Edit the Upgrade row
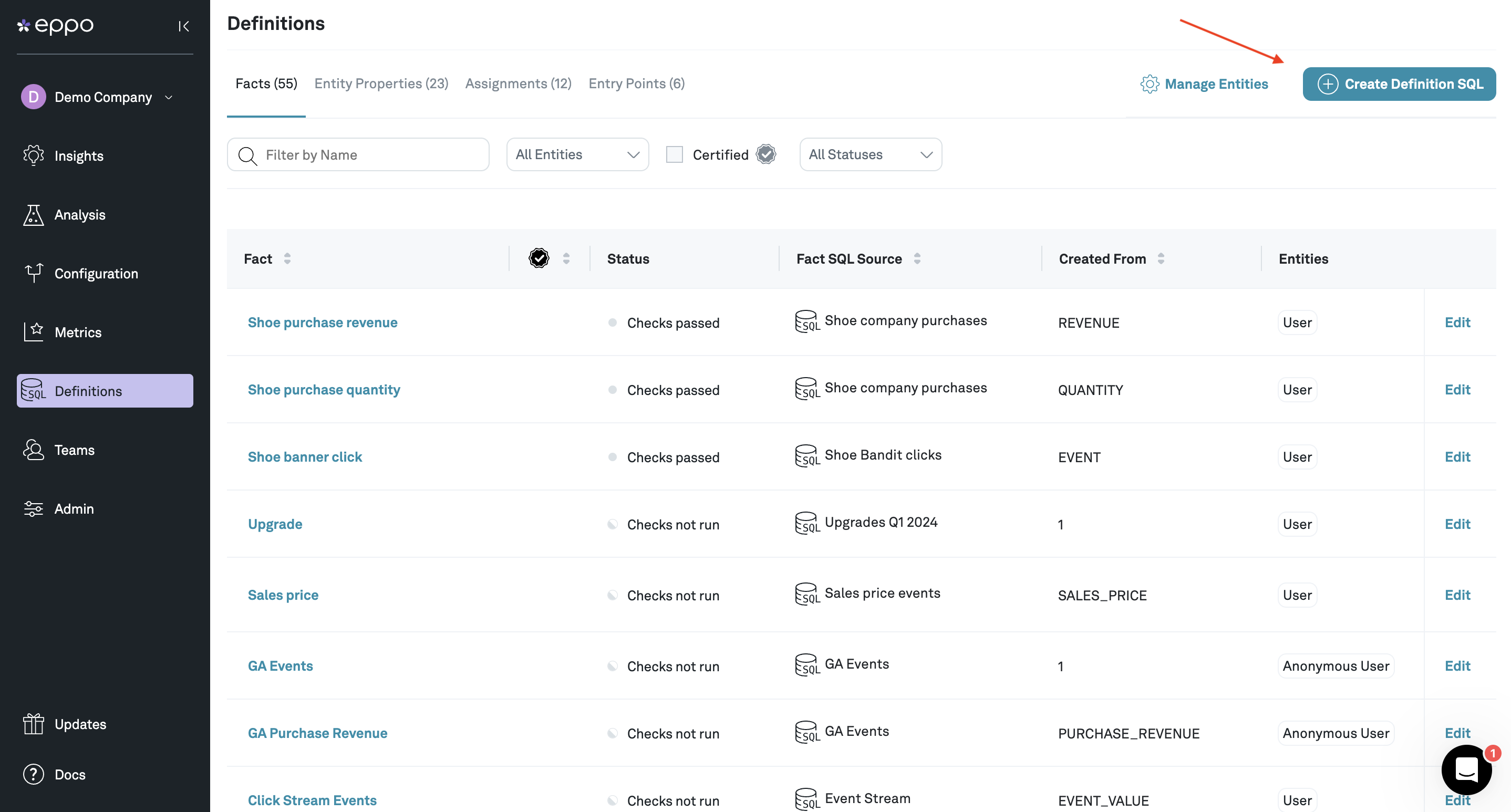Screen dimensions: 1511x812 (1457, 524)
